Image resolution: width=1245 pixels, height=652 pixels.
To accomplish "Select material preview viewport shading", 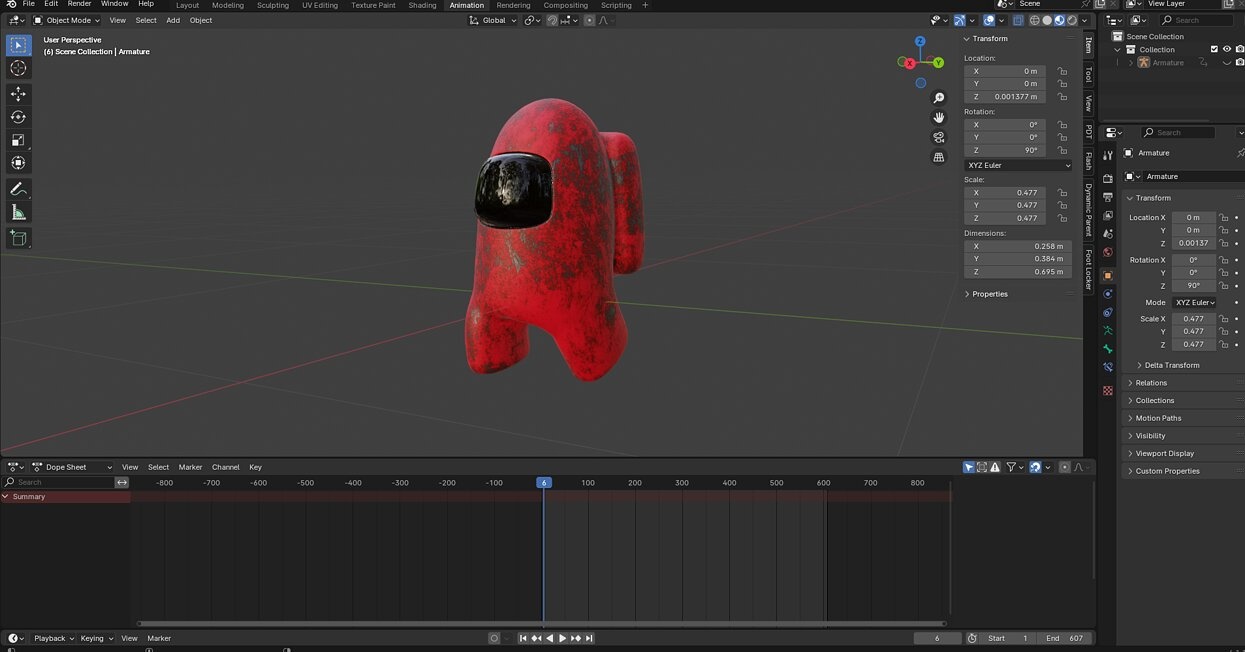I will [x=1059, y=20].
